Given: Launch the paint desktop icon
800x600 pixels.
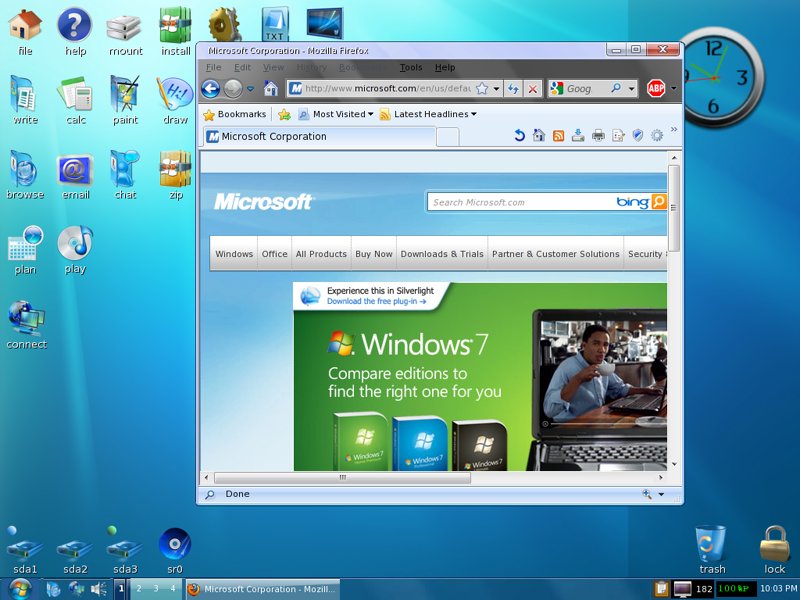Looking at the screenshot, I should click(x=125, y=101).
